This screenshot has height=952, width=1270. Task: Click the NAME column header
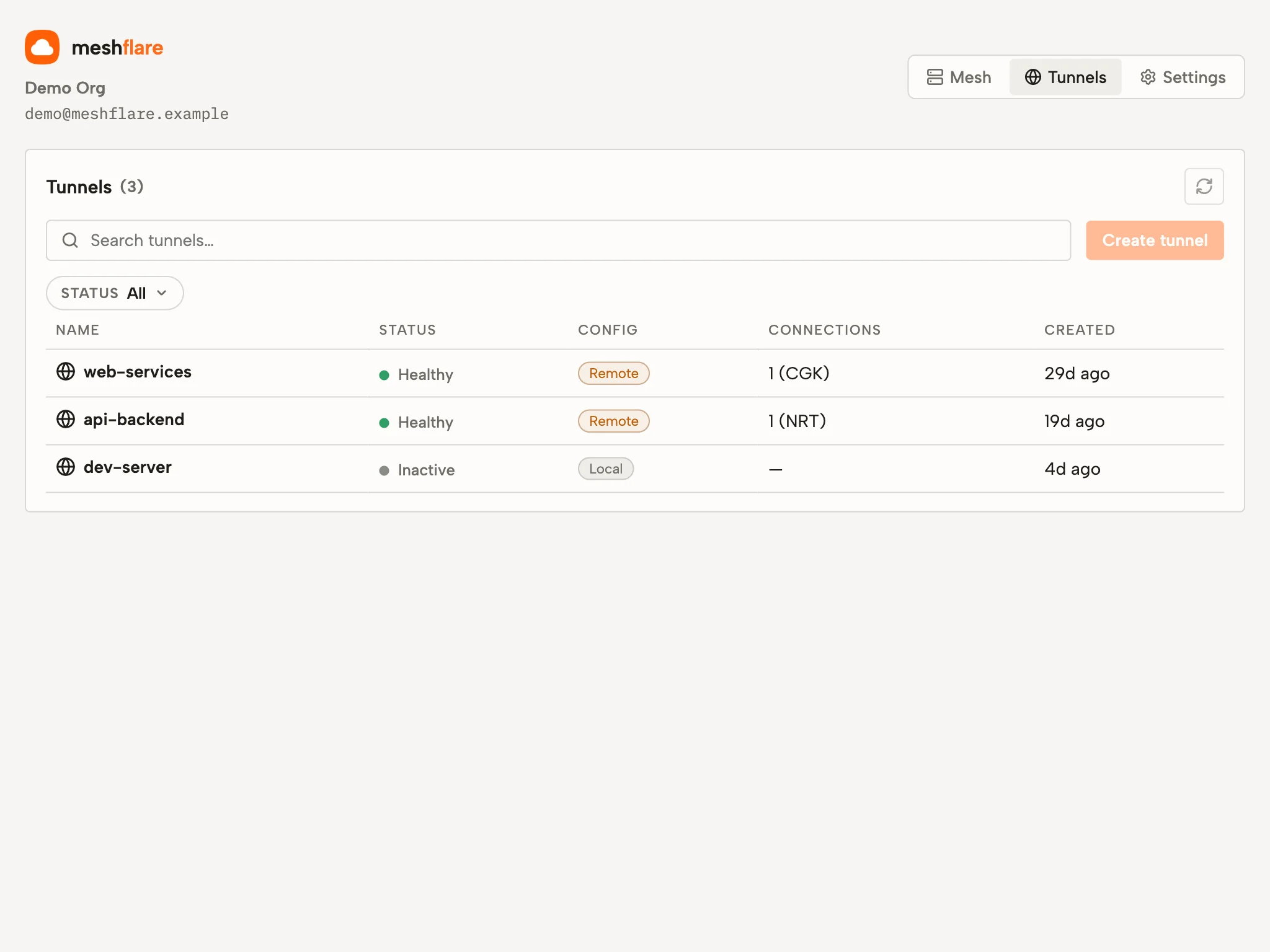(x=78, y=330)
